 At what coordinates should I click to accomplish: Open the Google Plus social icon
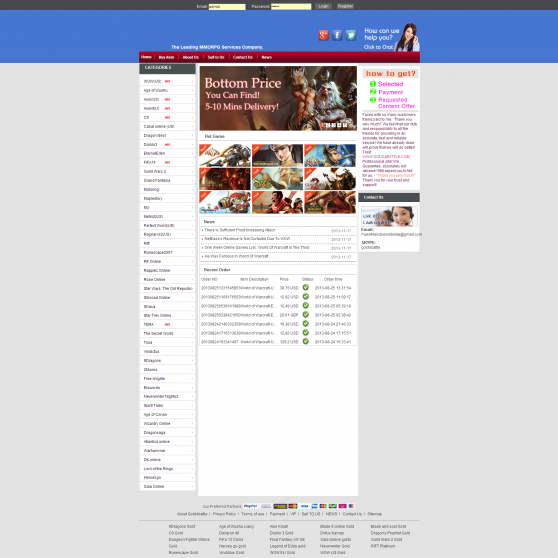tap(323, 35)
